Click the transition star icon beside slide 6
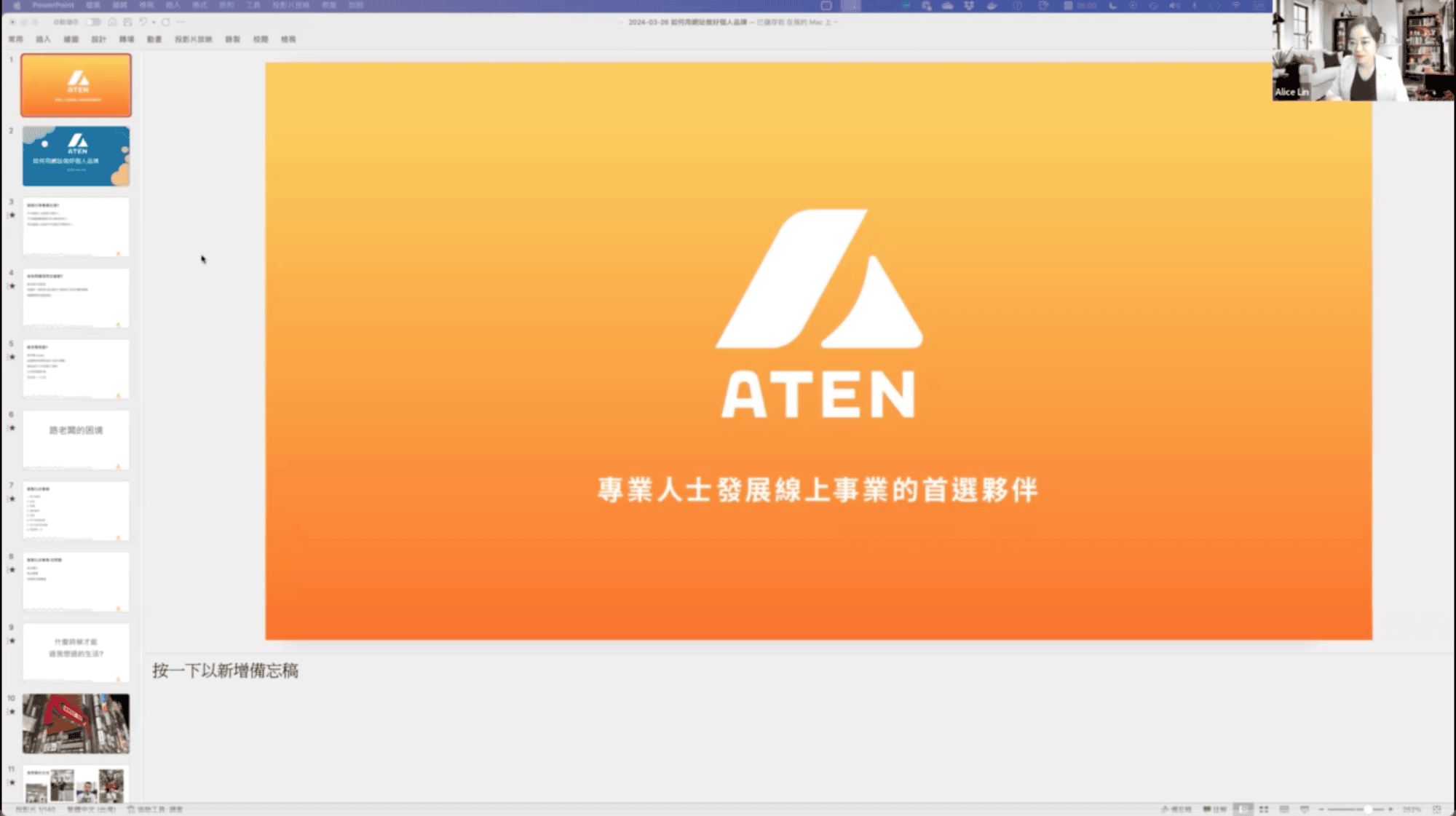The image size is (1456, 816). pos(12,428)
